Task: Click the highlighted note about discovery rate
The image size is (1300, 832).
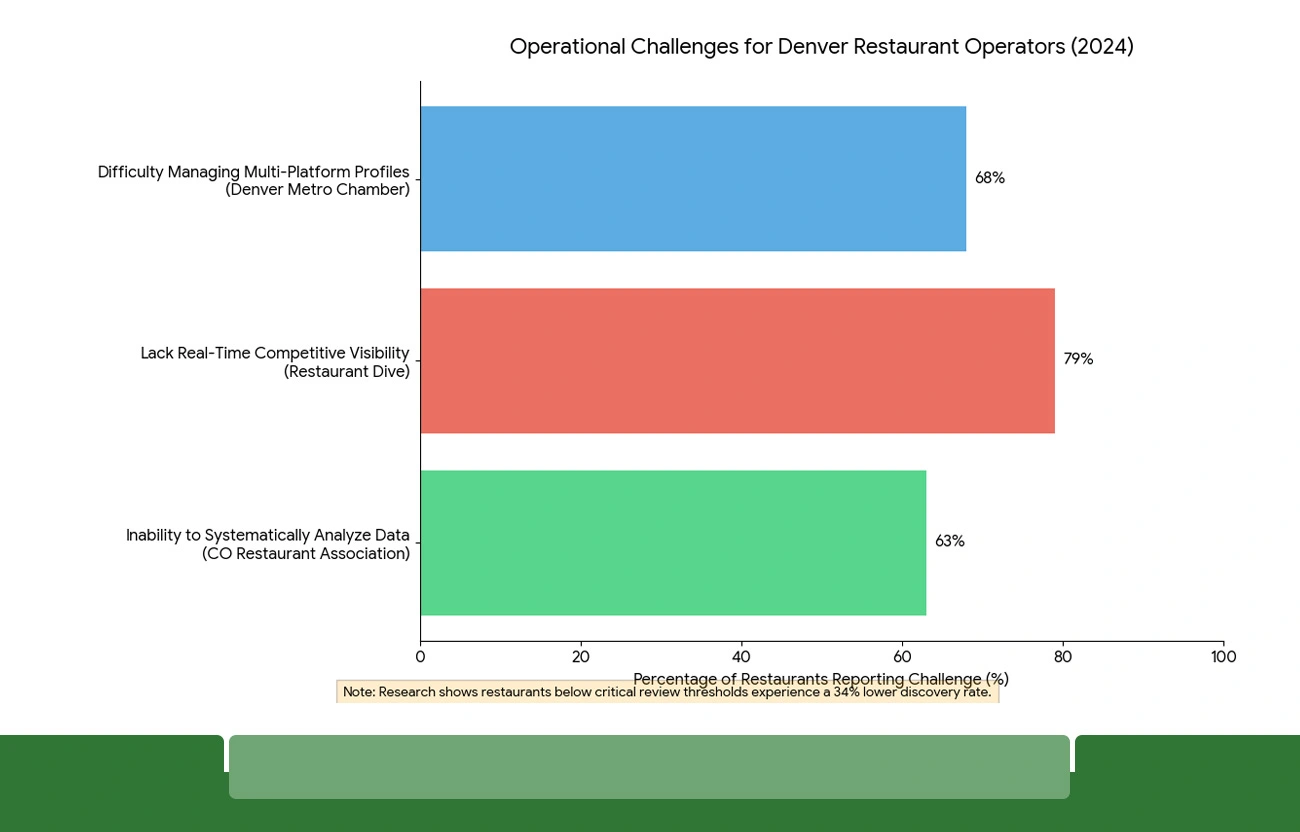Action: tap(668, 691)
